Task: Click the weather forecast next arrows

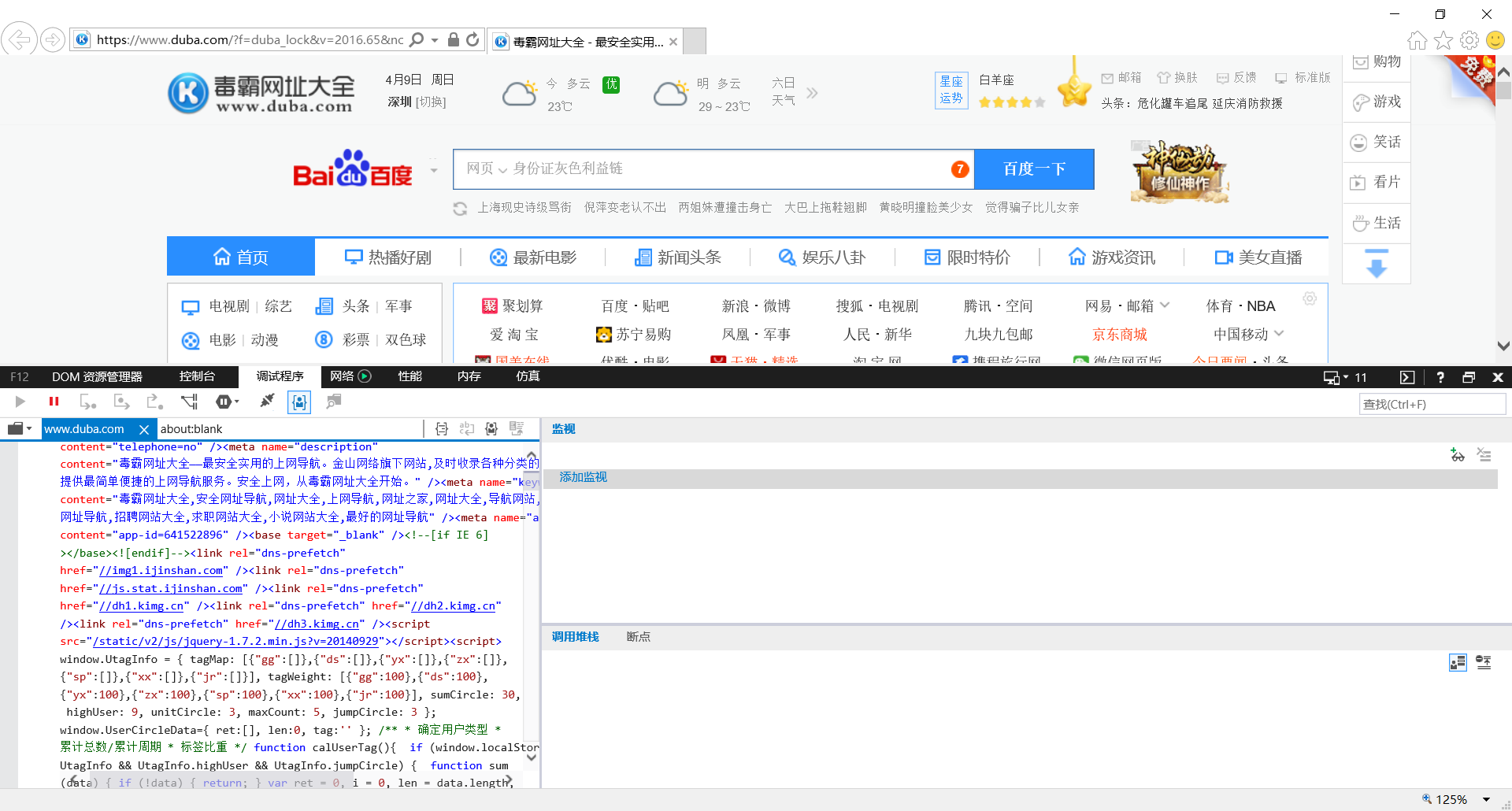Action: (x=812, y=93)
